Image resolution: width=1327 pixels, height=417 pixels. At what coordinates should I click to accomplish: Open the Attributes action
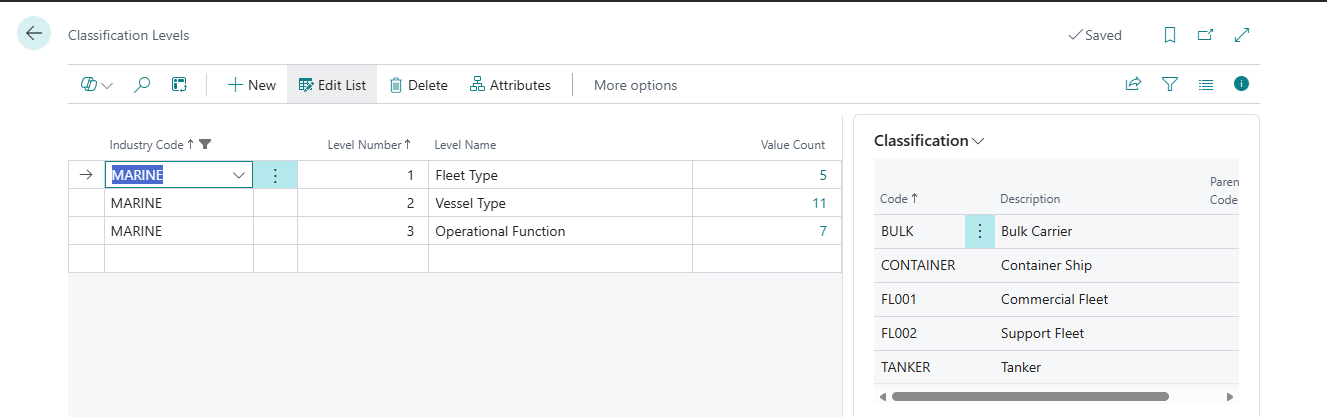pyautogui.click(x=510, y=85)
